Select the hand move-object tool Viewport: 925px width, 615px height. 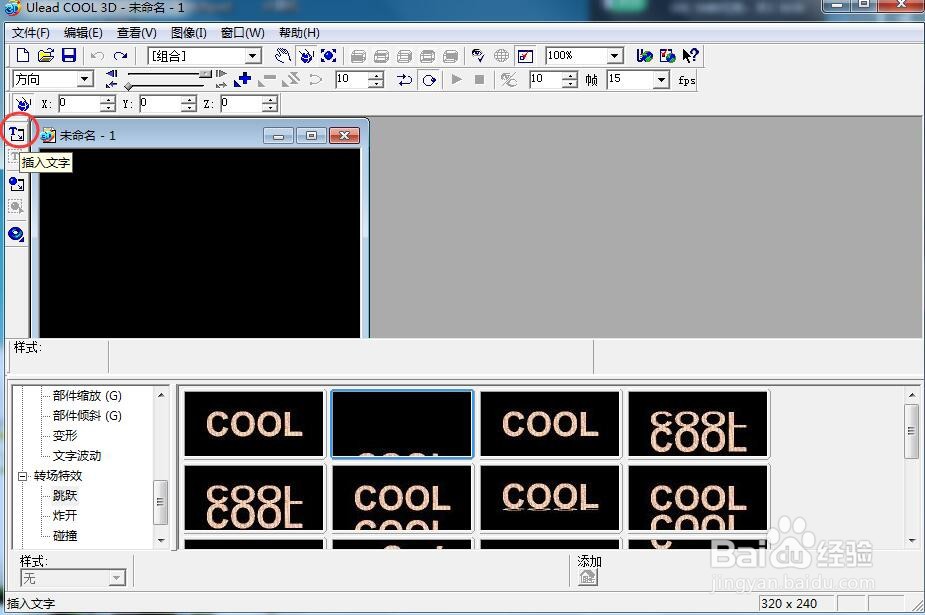click(x=283, y=56)
